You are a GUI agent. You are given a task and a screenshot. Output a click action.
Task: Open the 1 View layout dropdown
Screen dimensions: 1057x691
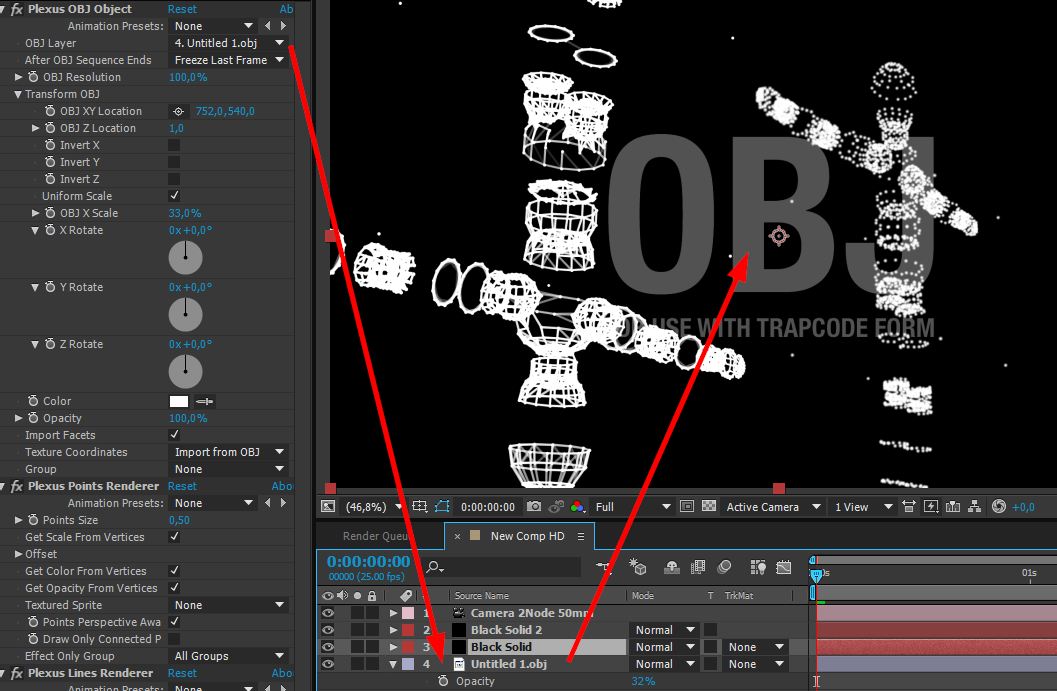[x=864, y=506]
